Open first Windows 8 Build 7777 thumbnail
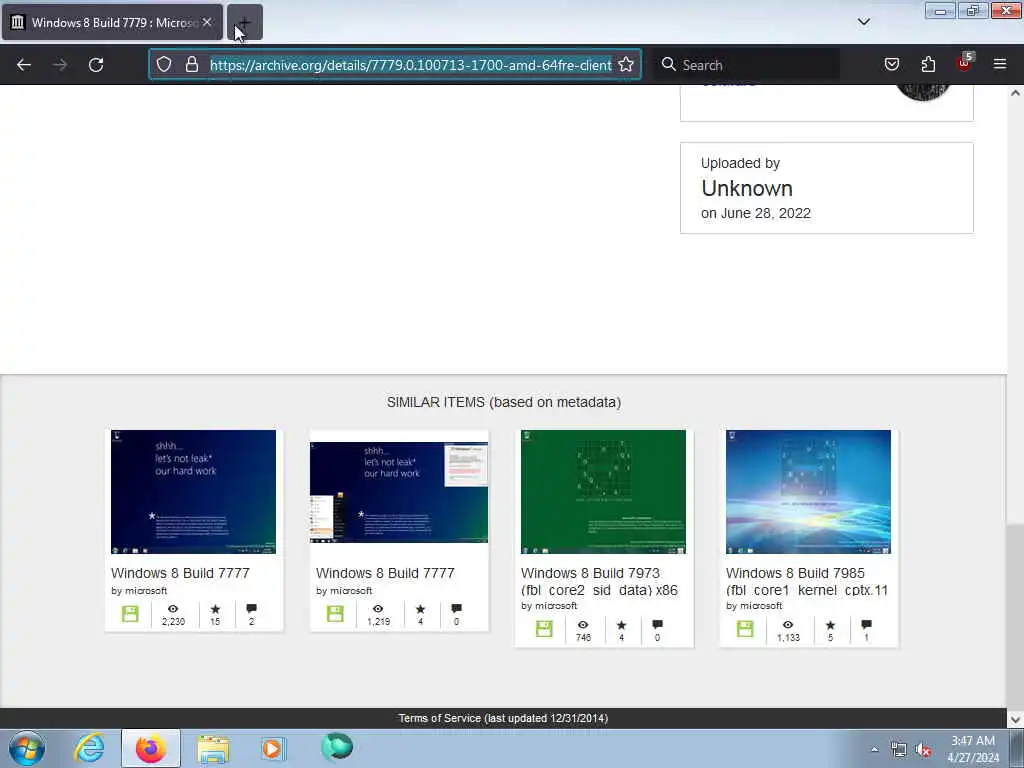 [x=193, y=492]
